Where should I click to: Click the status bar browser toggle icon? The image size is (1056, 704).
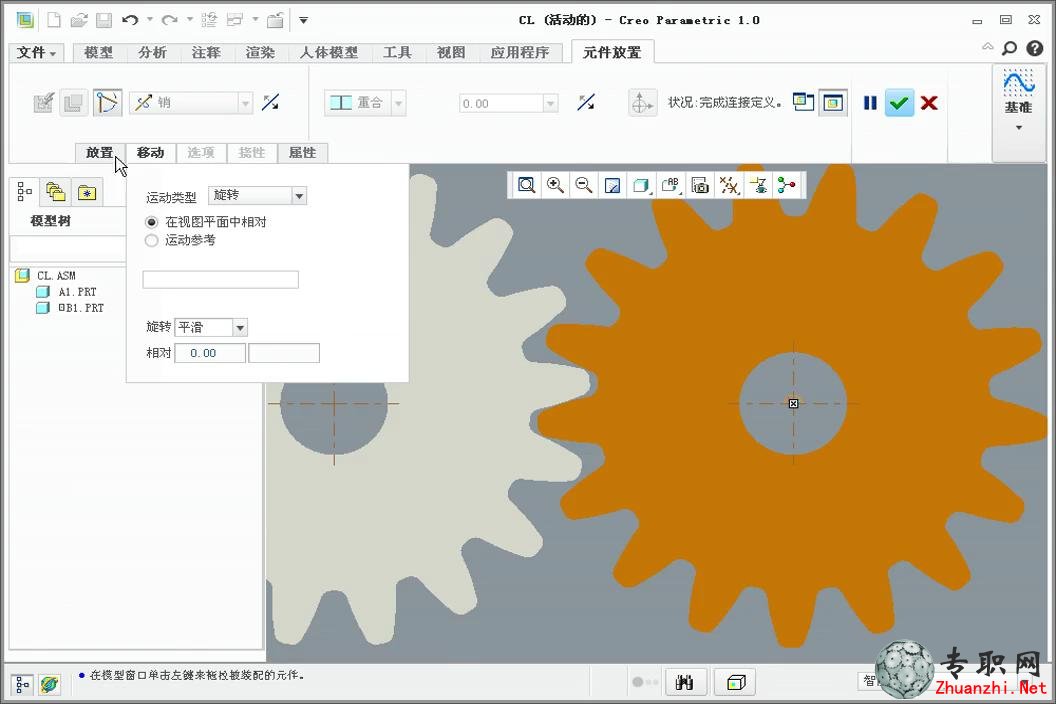[x=49, y=684]
